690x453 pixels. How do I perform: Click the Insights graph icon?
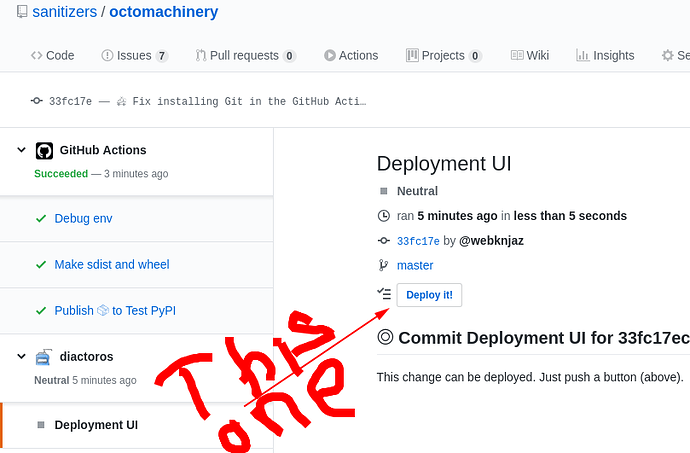[583, 55]
